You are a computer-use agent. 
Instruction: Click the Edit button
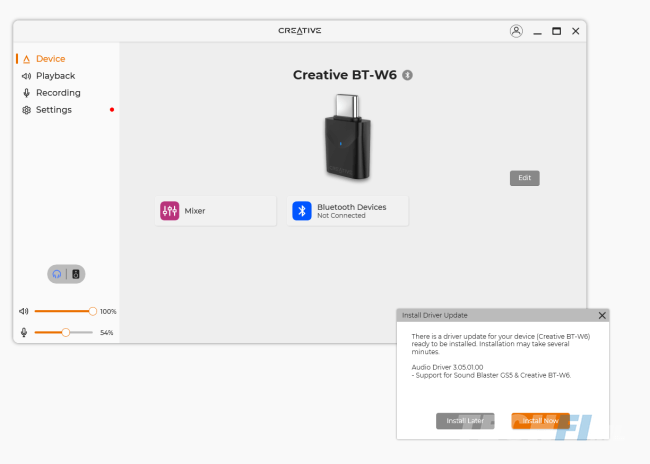pyautogui.click(x=524, y=178)
